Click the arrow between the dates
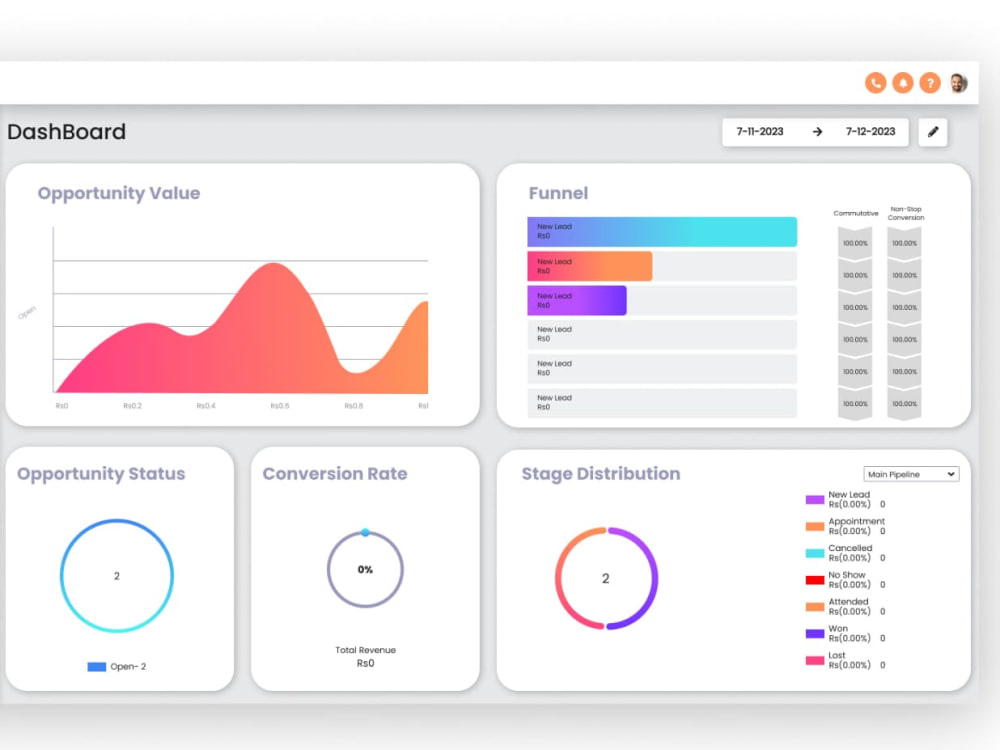Viewport: 1000px width, 750px height. tap(817, 132)
